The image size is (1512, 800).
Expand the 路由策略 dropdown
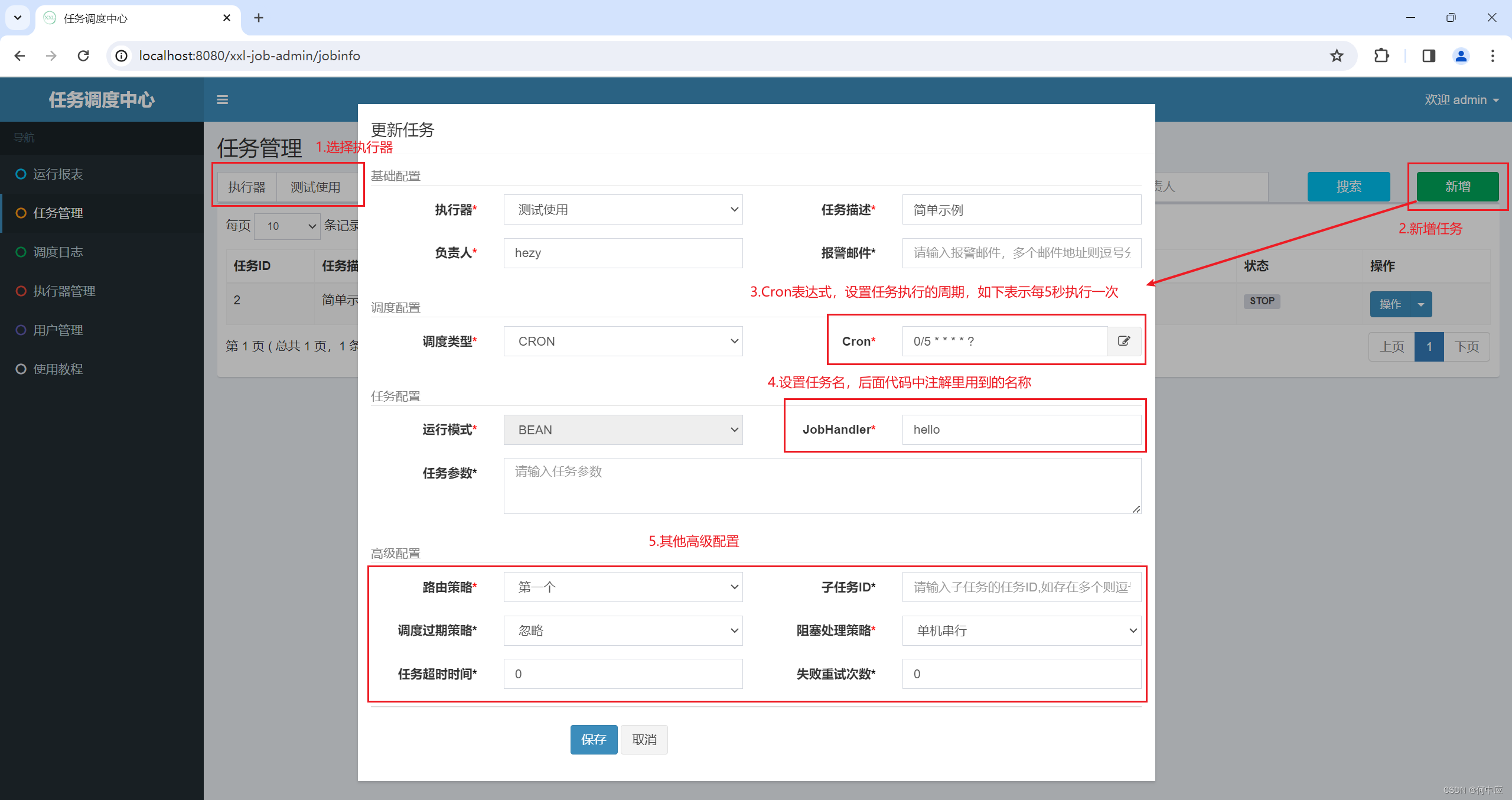(x=623, y=587)
